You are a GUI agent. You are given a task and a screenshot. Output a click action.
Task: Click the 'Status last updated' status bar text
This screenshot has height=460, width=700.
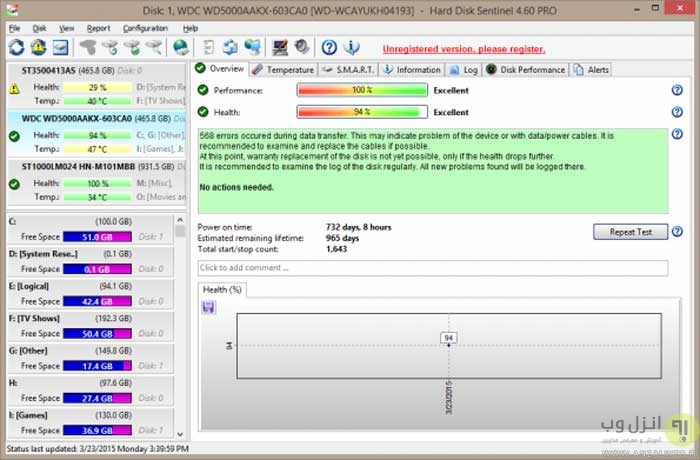click(98, 448)
